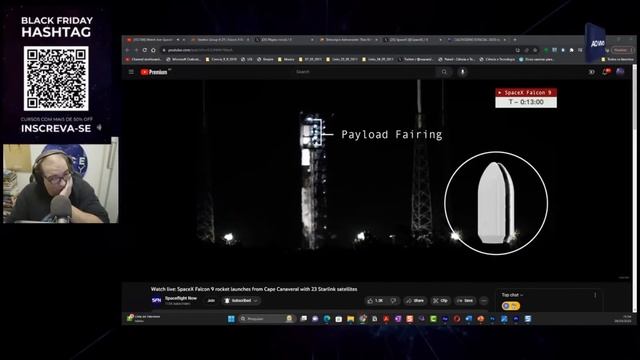
Task: Click the webcam feed of the streamer
Action: point(60,183)
